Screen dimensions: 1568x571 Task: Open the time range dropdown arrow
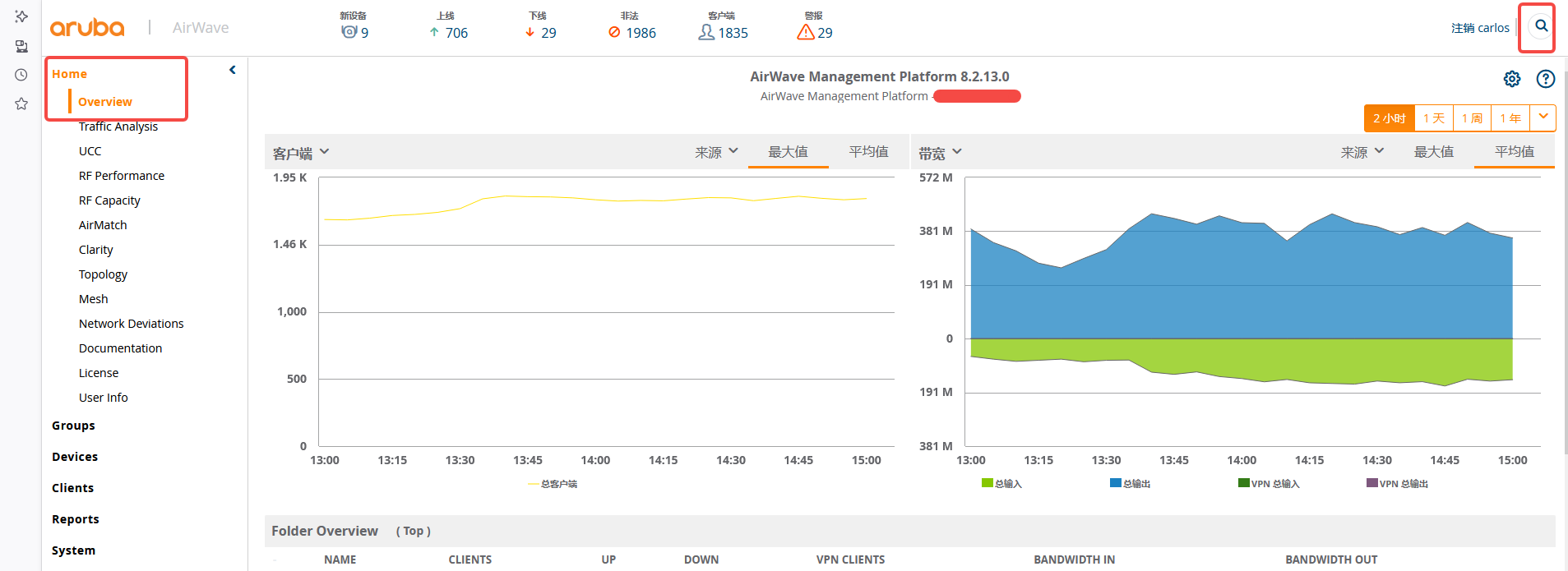(x=1543, y=117)
